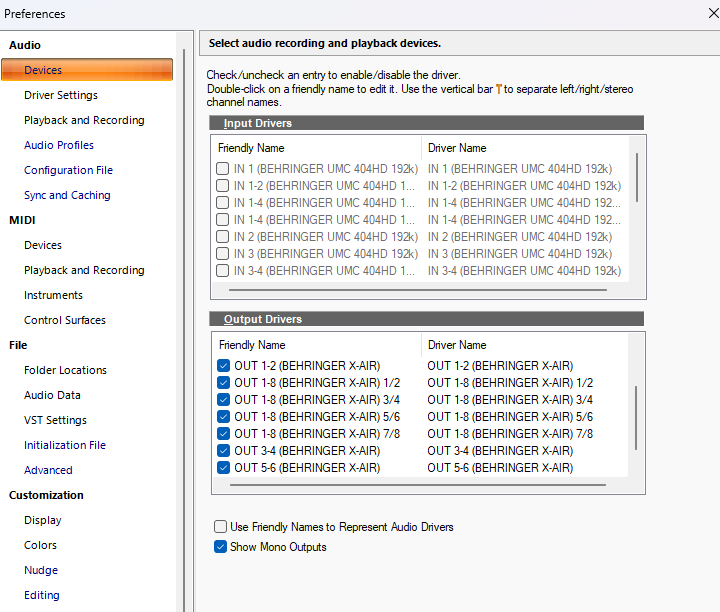Uncheck OUT 1-8 (BEHRINGER X-AIR) 3/4
Image resolution: width=720 pixels, height=612 pixels.
224,399
